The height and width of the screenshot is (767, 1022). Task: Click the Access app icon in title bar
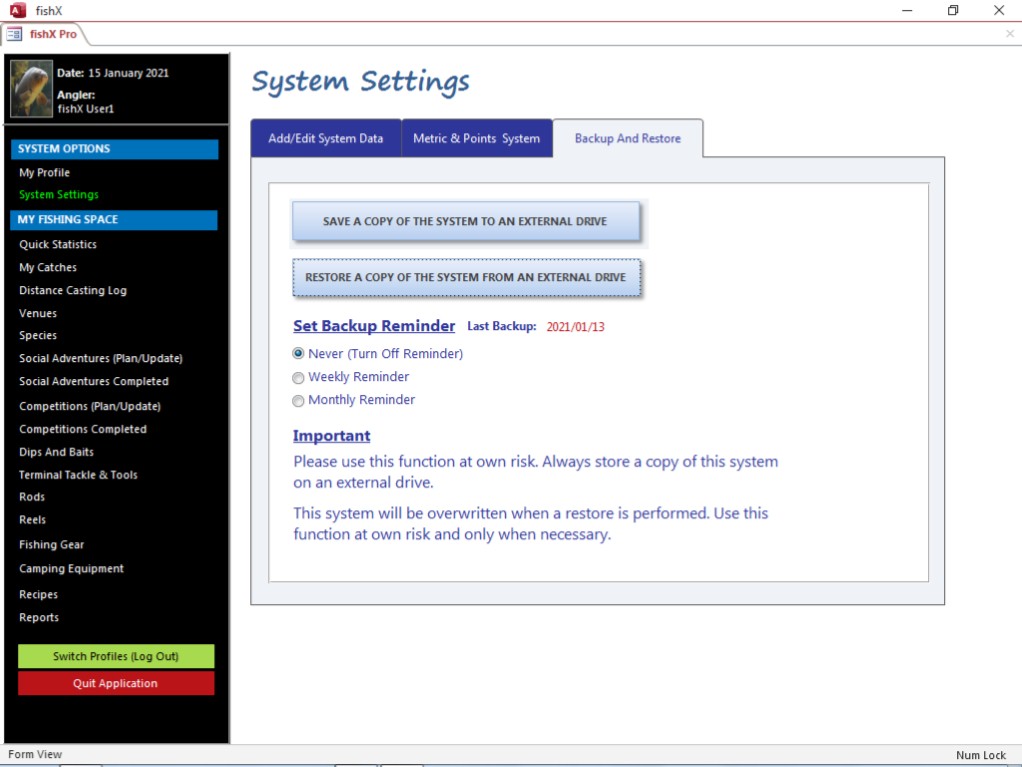17,10
